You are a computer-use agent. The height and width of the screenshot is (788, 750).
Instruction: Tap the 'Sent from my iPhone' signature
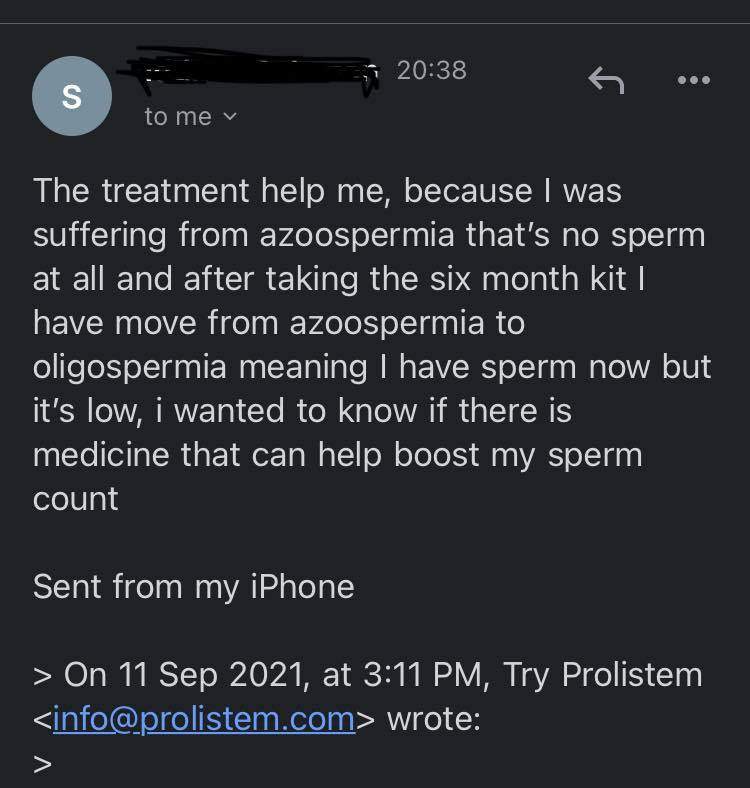[x=193, y=586]
